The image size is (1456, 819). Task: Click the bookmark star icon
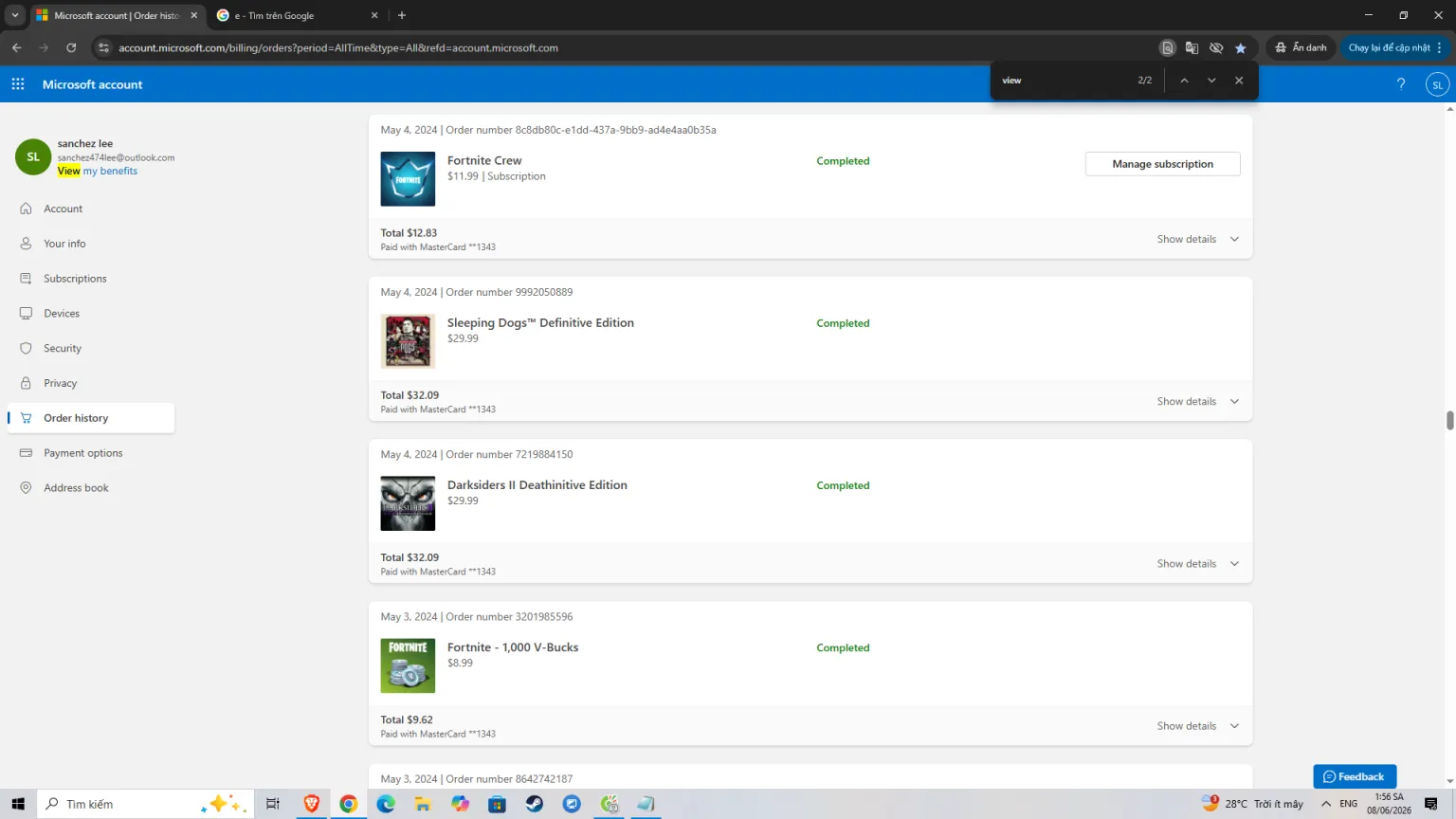pyautogui.click(x=1241, y=47)
